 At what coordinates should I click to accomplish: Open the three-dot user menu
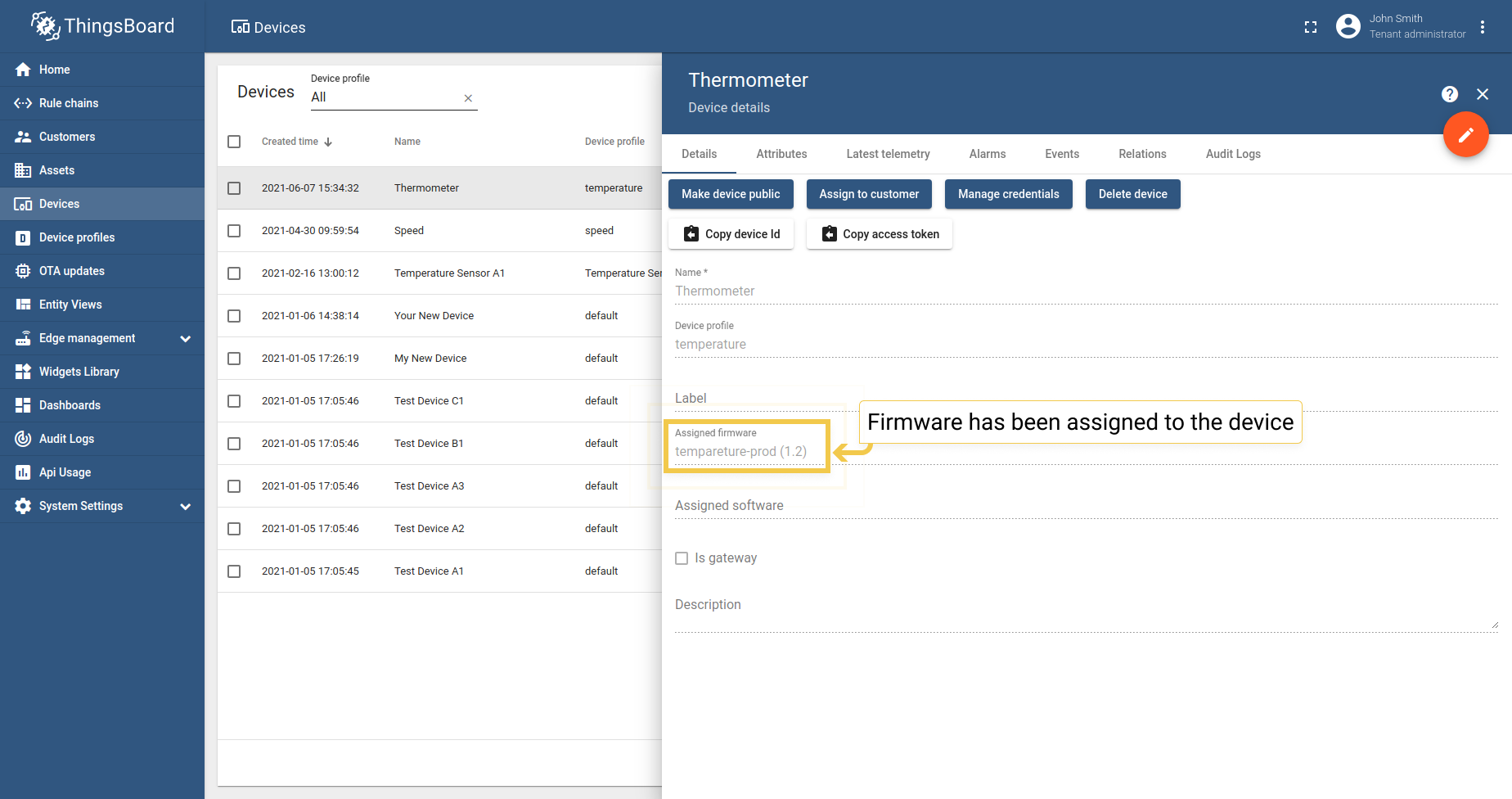pyautogui.click(x=1482, y=27)
